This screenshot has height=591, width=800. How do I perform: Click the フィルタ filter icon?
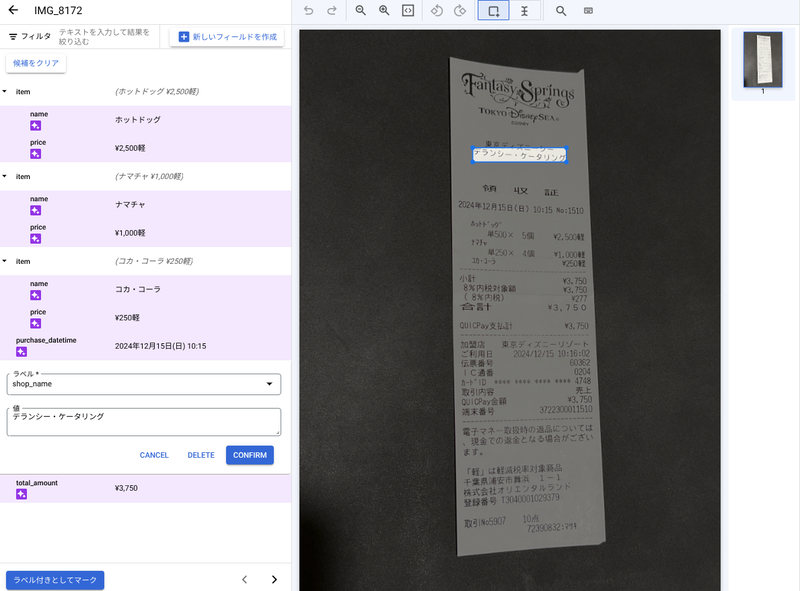pyautogui.click(x=13, y=37)
